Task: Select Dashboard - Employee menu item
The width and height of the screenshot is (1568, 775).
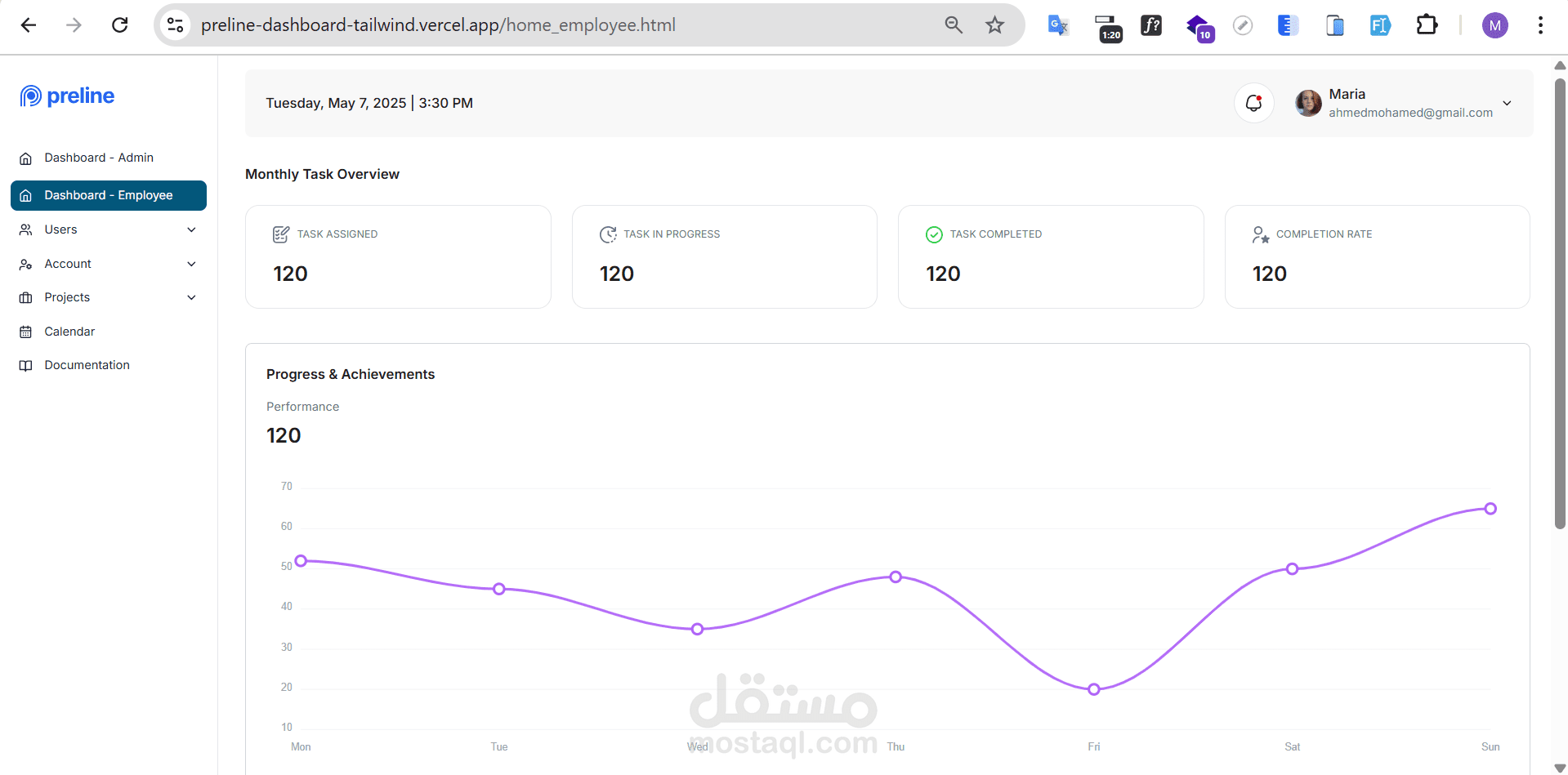Action: (109, 195)
